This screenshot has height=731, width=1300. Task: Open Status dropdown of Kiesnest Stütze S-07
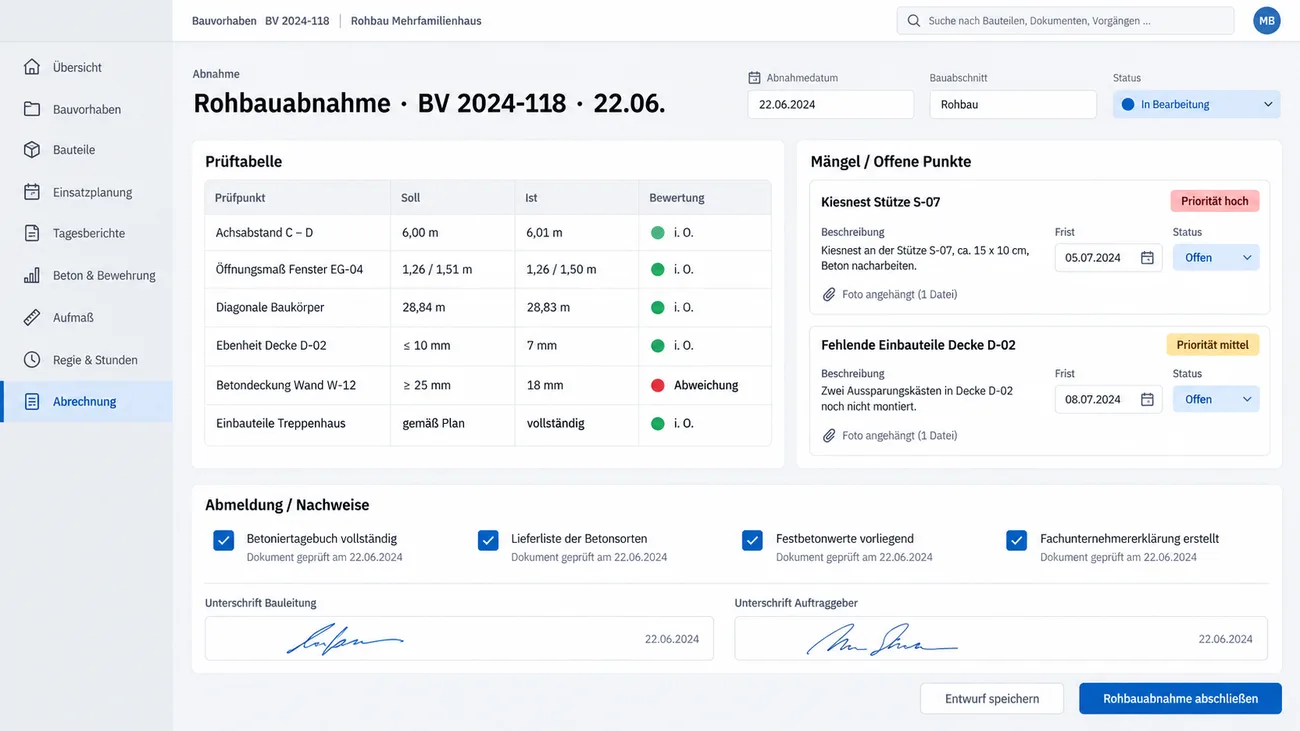pos(1216,257)
